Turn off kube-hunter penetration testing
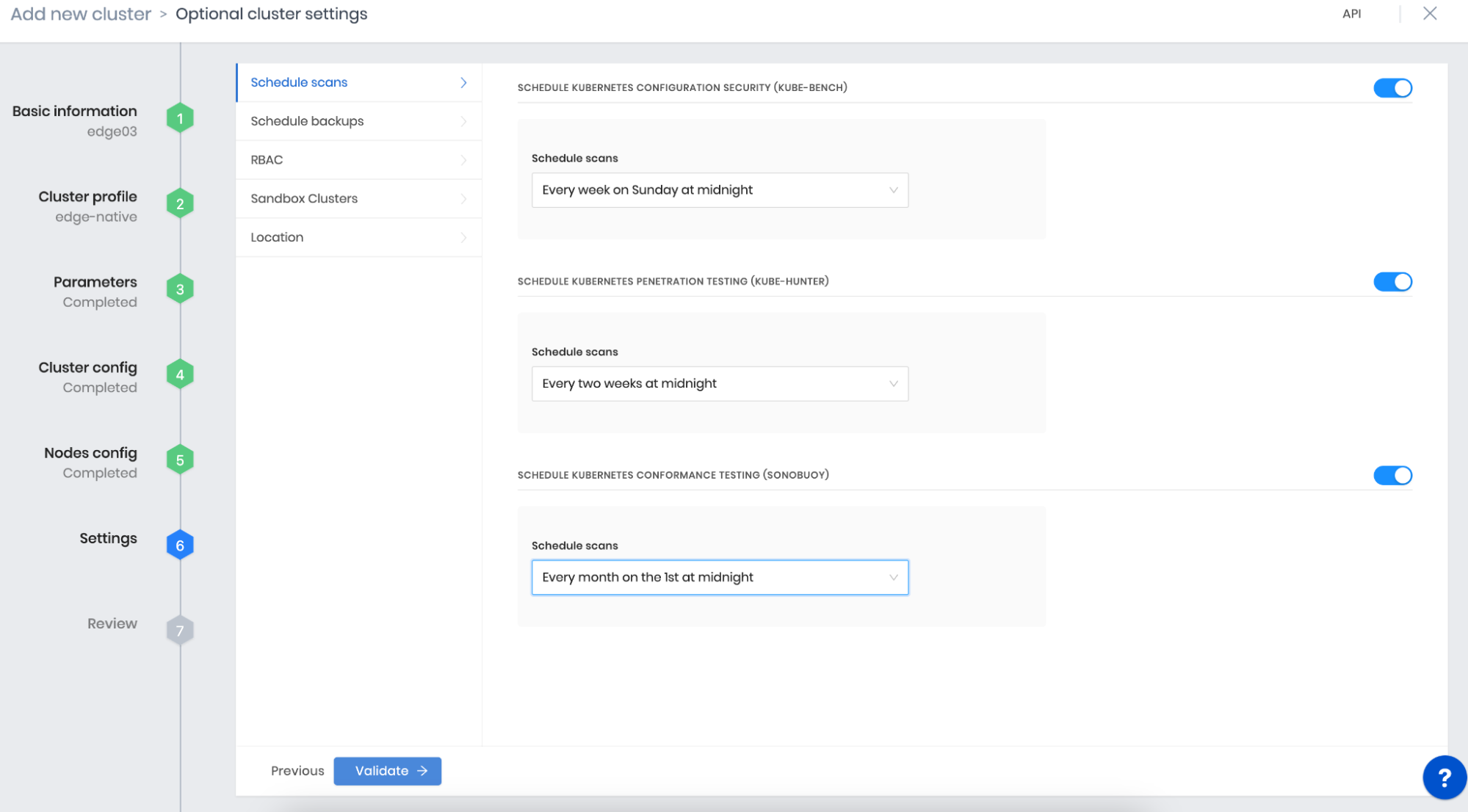This screenshot has height=812, width=1468. point(1392,281)
